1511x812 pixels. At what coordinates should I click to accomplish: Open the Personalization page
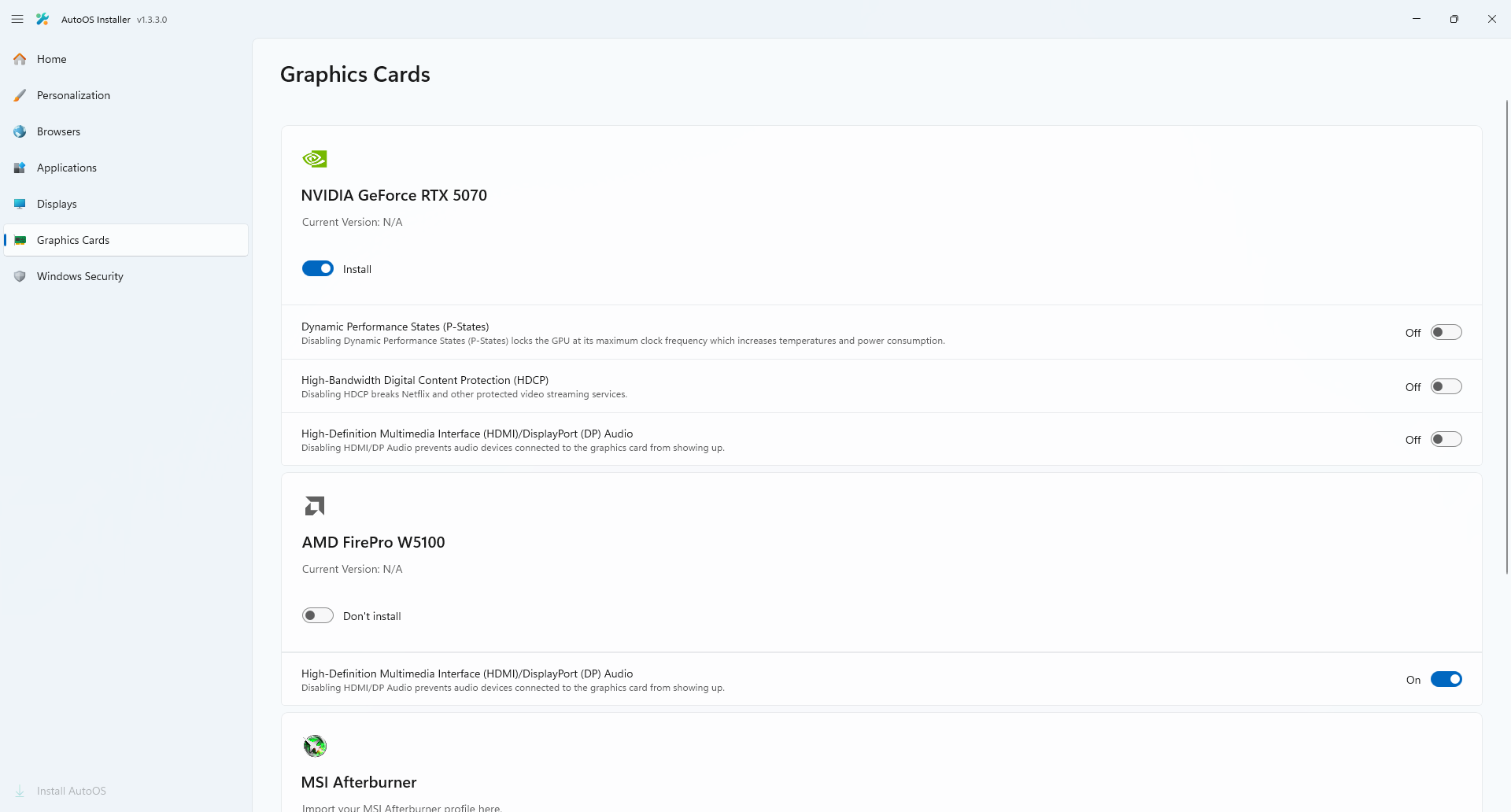126,95
